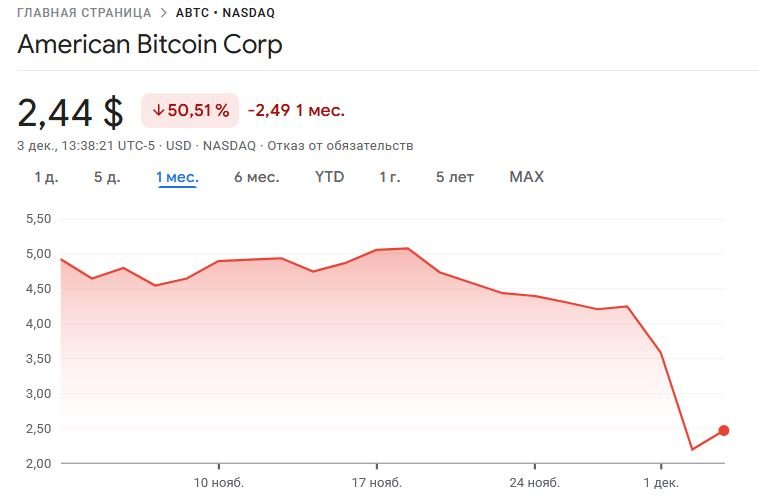759x503 pixels.
Task: Click the 1 дек. date axis label
Action: 660,484
